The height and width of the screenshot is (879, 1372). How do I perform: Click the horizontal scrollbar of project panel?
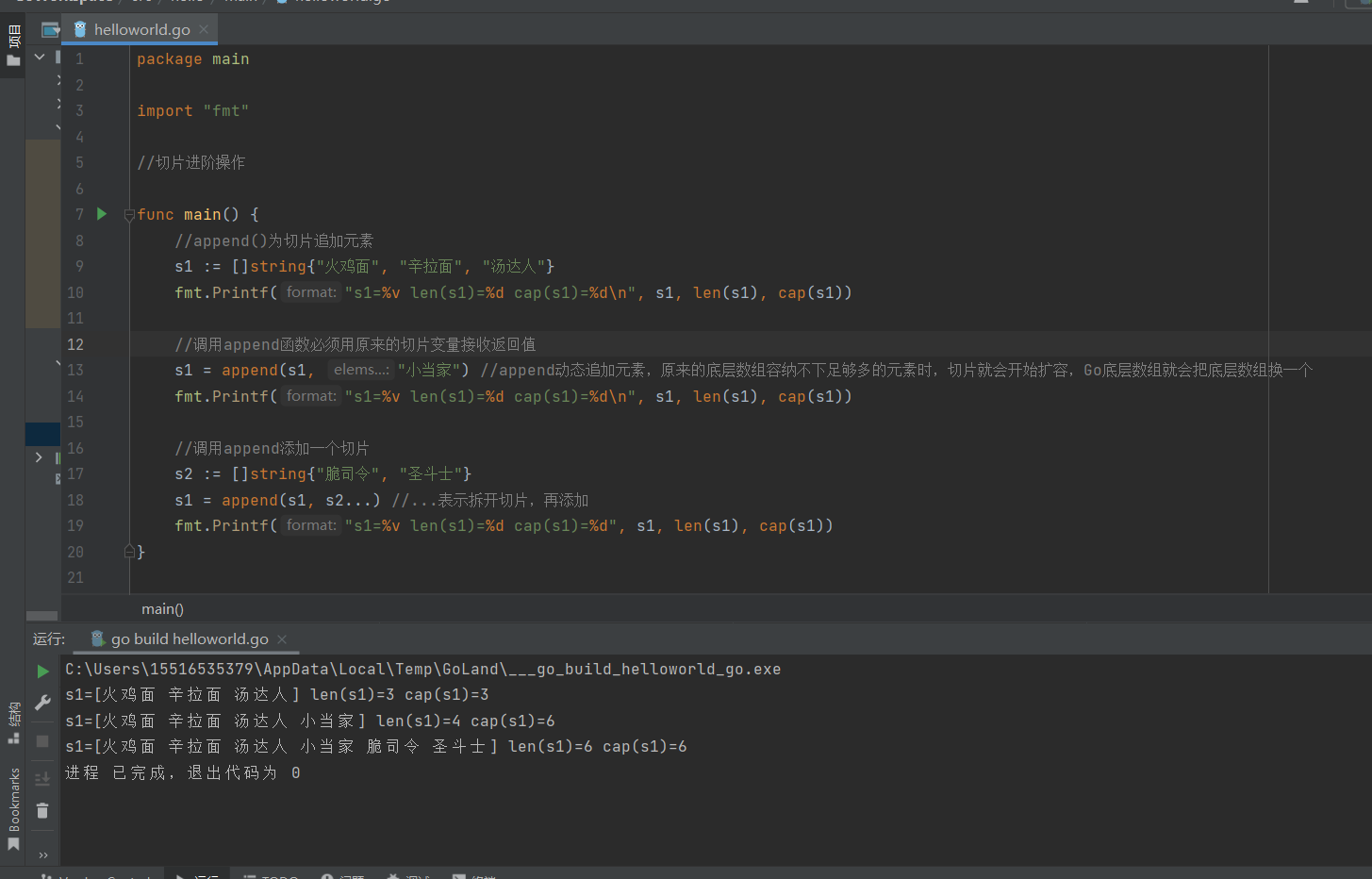42,616
